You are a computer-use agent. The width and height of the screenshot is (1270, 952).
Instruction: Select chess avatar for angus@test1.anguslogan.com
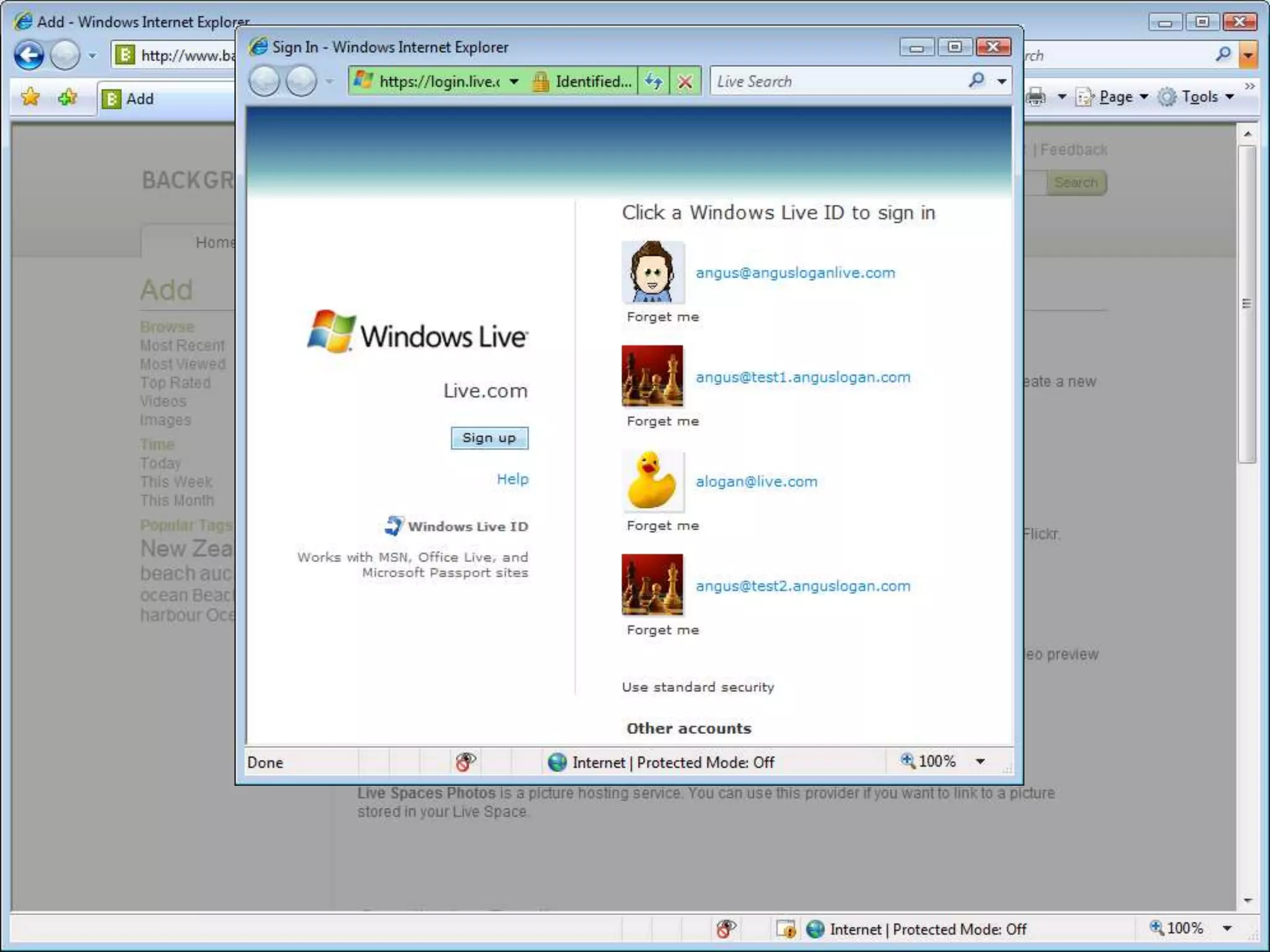pos(652,376)
